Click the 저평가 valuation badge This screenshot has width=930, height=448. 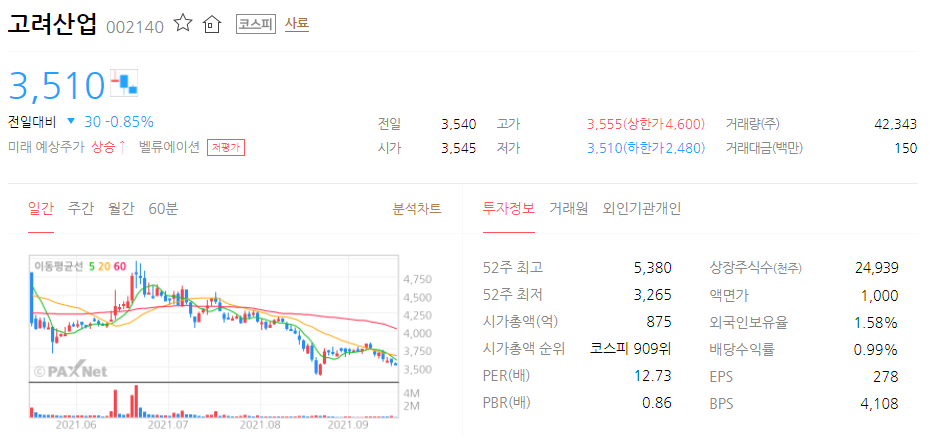tap(226, 148)
